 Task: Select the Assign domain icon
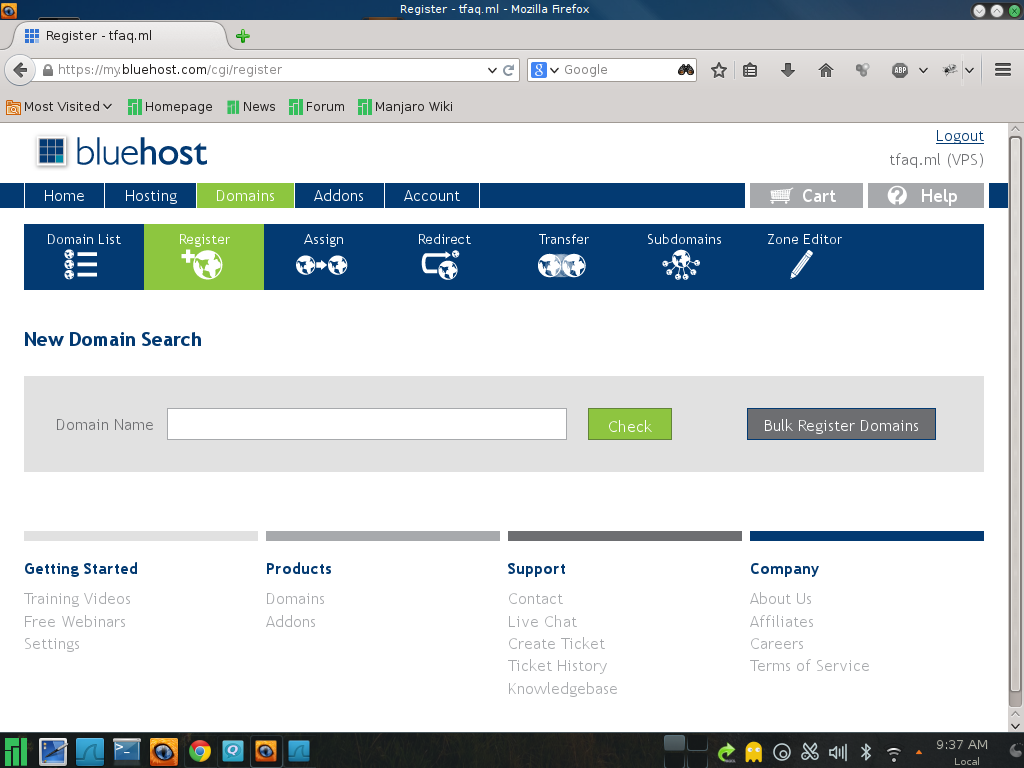(x=323, y=264)
